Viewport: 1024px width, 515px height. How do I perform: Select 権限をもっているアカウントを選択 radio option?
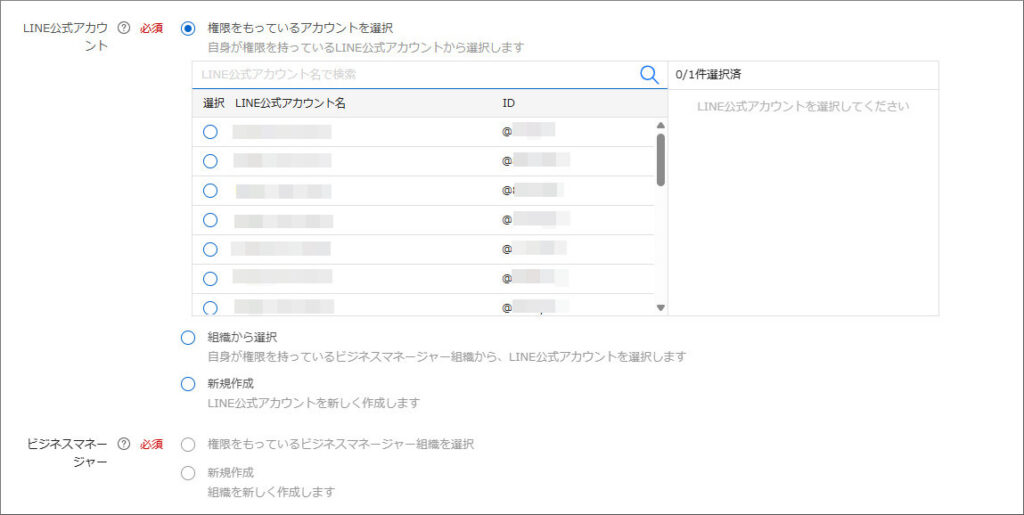pyautogui.click(x=188, y=28)
